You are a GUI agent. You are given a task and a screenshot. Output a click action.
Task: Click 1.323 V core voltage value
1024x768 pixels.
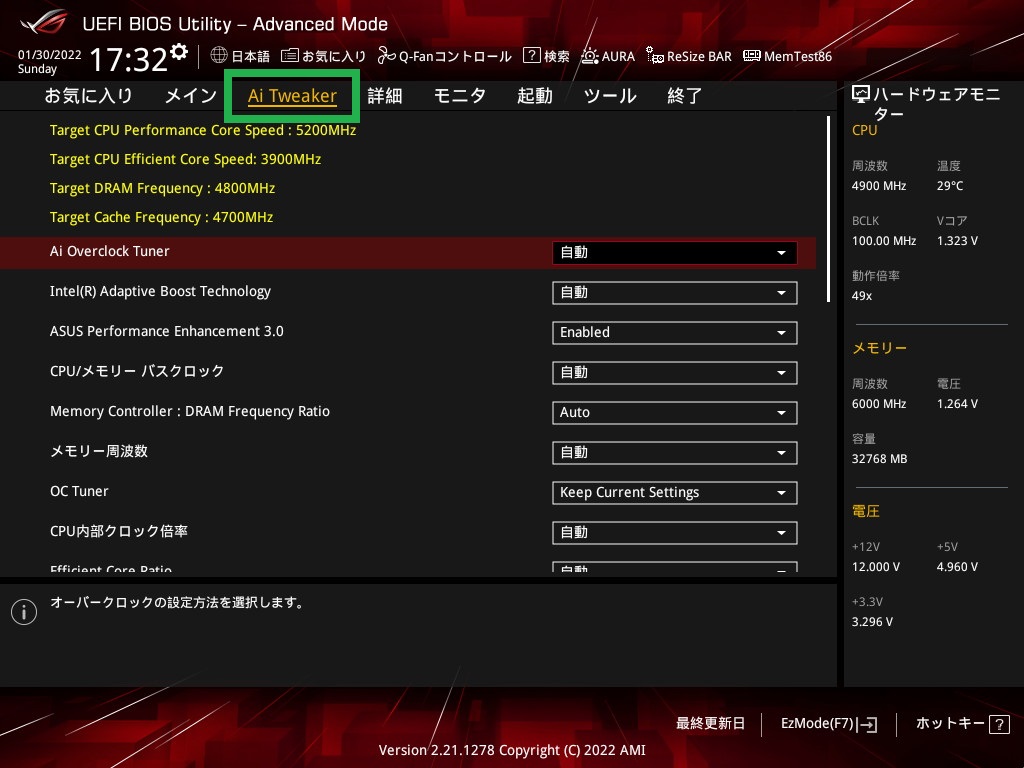click(x=957, y=241)
